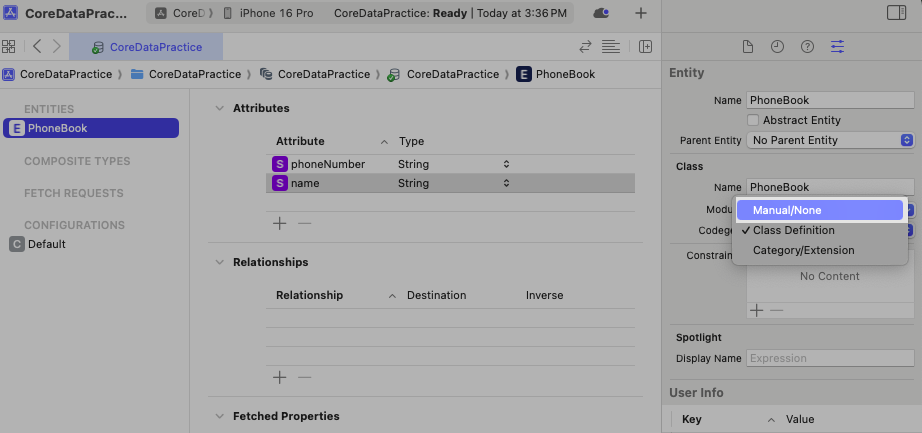Choose Manual/None codegen option
This screenshot has width=922, height=433.
820,210
